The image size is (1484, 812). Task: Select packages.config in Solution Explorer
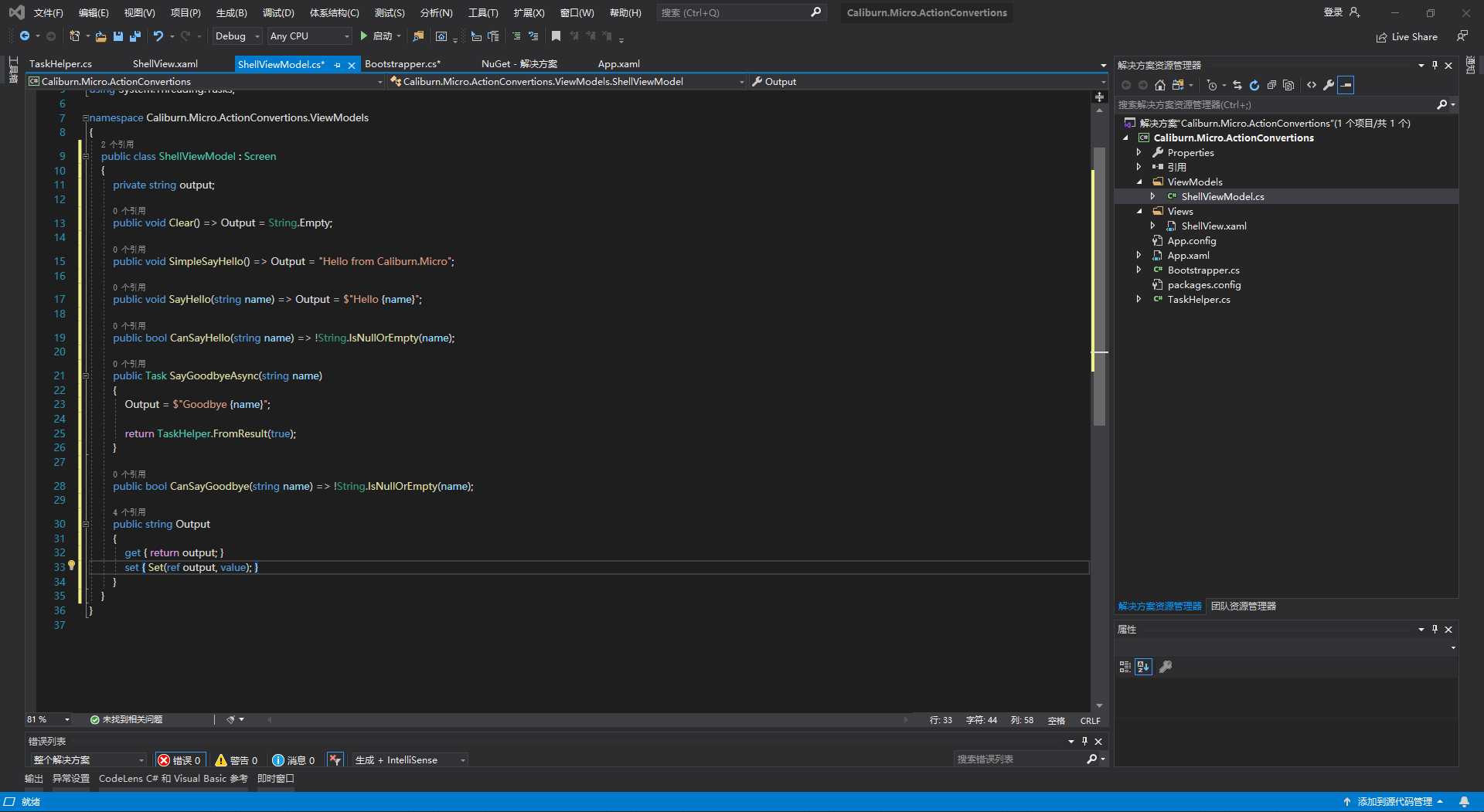(1204, 285)
